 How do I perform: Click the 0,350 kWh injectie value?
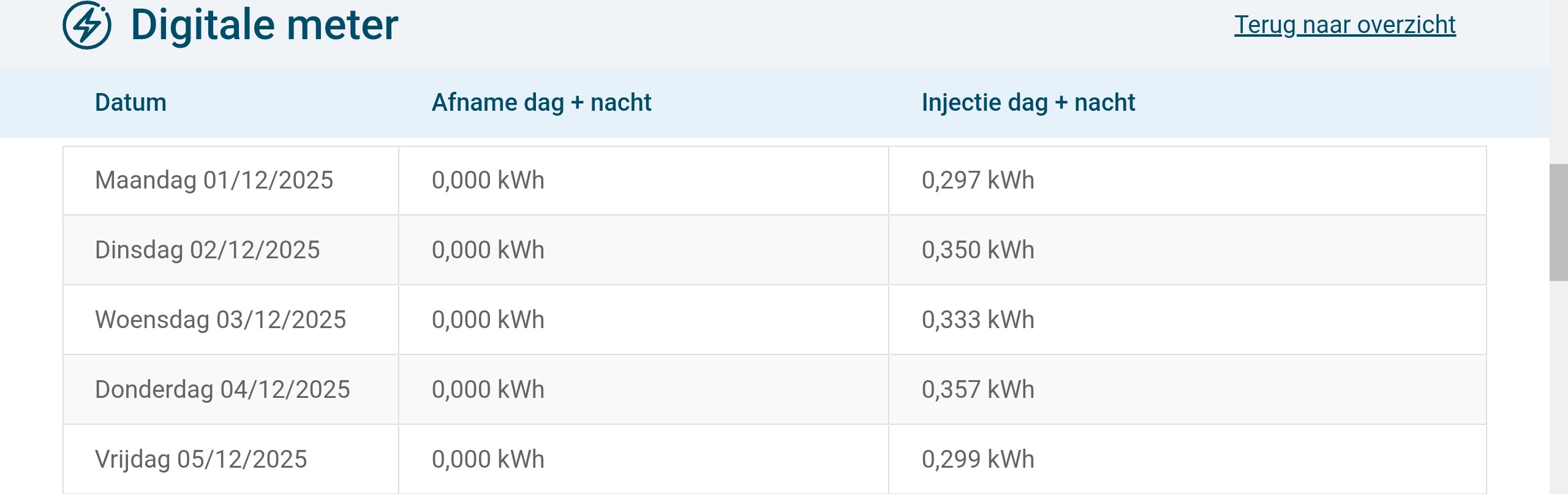point(978,250)
